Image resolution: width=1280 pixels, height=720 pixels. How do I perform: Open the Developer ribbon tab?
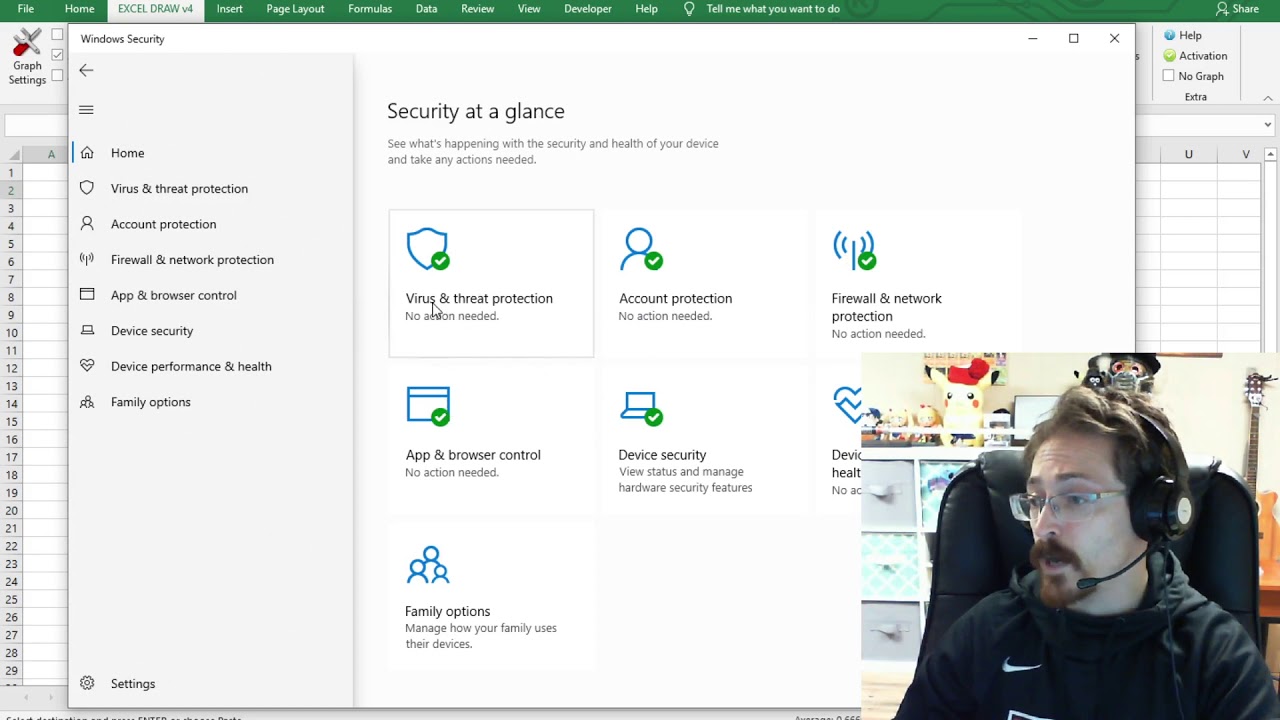coord(588,9)
